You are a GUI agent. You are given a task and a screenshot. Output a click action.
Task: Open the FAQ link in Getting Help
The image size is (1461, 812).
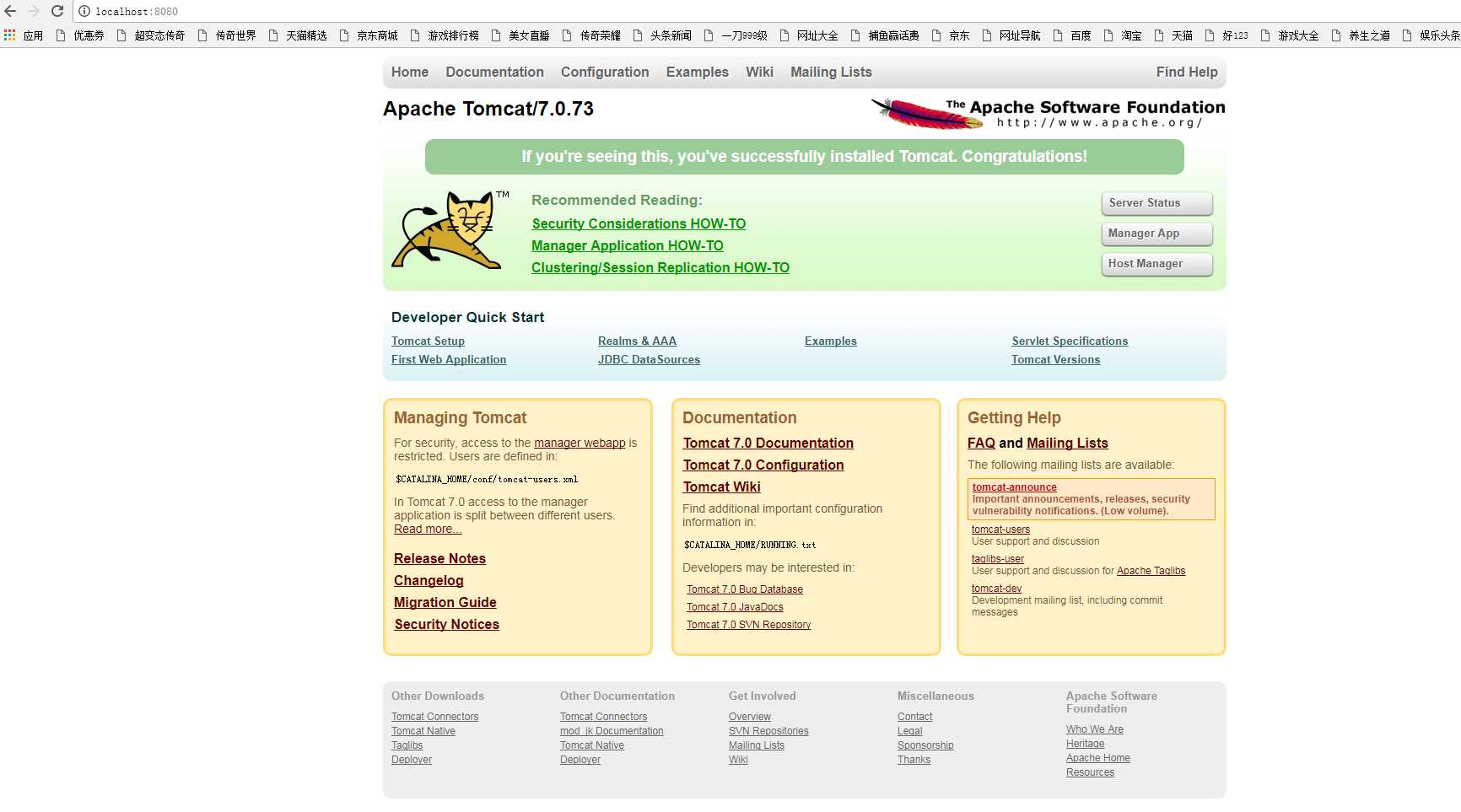pyautogui.click(x=981, y=443)
